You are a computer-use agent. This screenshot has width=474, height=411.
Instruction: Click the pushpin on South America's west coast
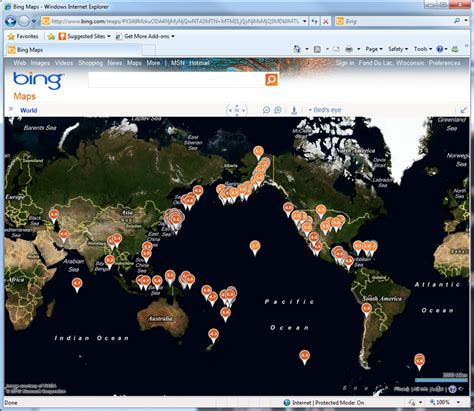[366, 310]
